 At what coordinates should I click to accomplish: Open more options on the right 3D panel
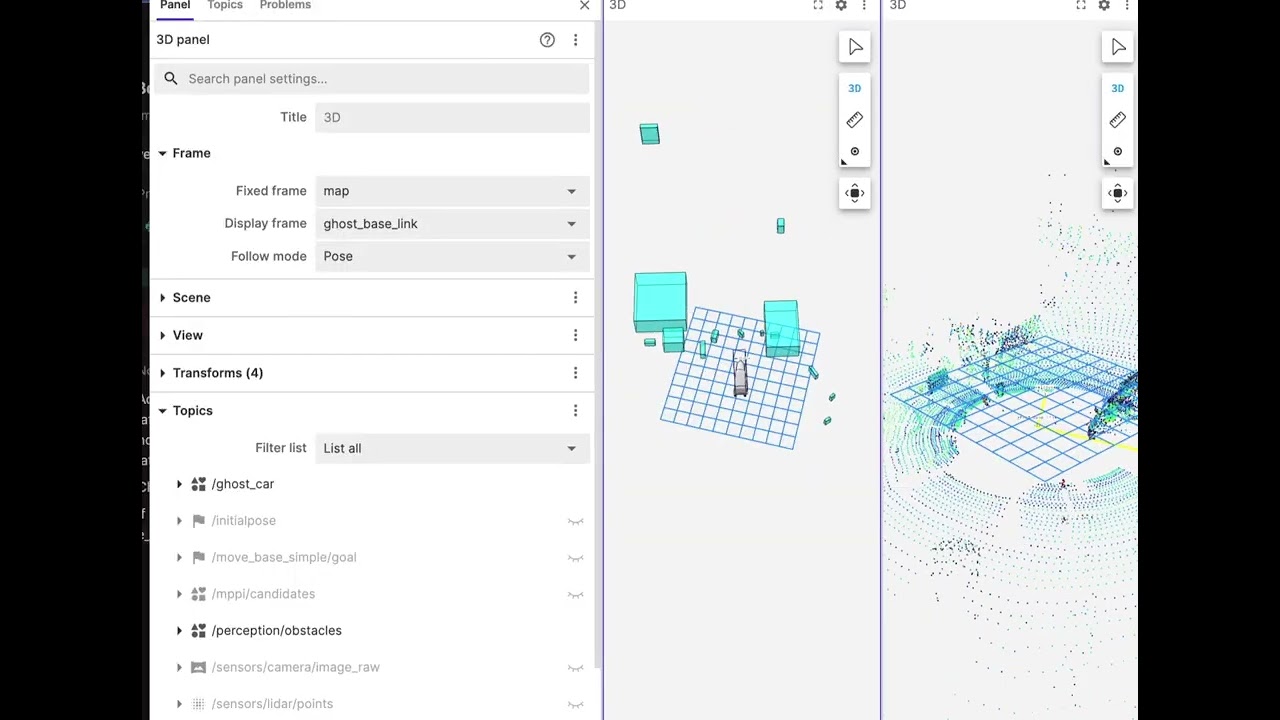coord(1127,6)
